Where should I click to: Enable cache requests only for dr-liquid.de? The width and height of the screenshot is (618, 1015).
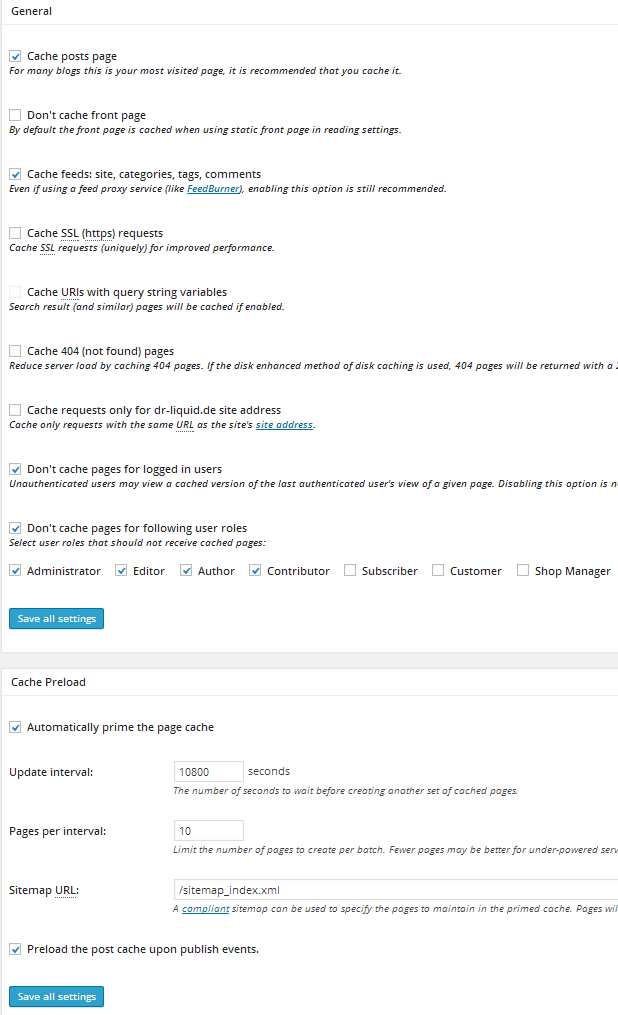(15, 410)
